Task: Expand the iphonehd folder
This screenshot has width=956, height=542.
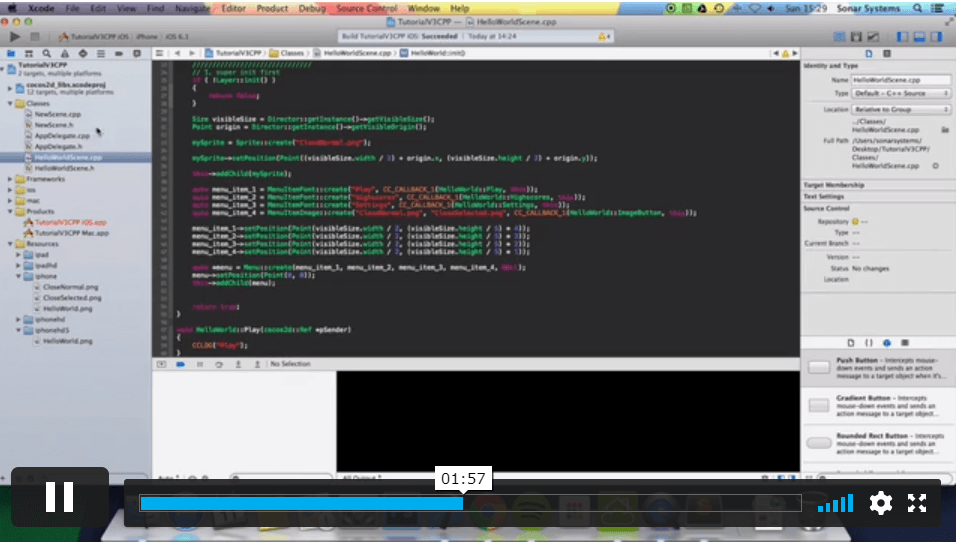Action: pos(19,319)
